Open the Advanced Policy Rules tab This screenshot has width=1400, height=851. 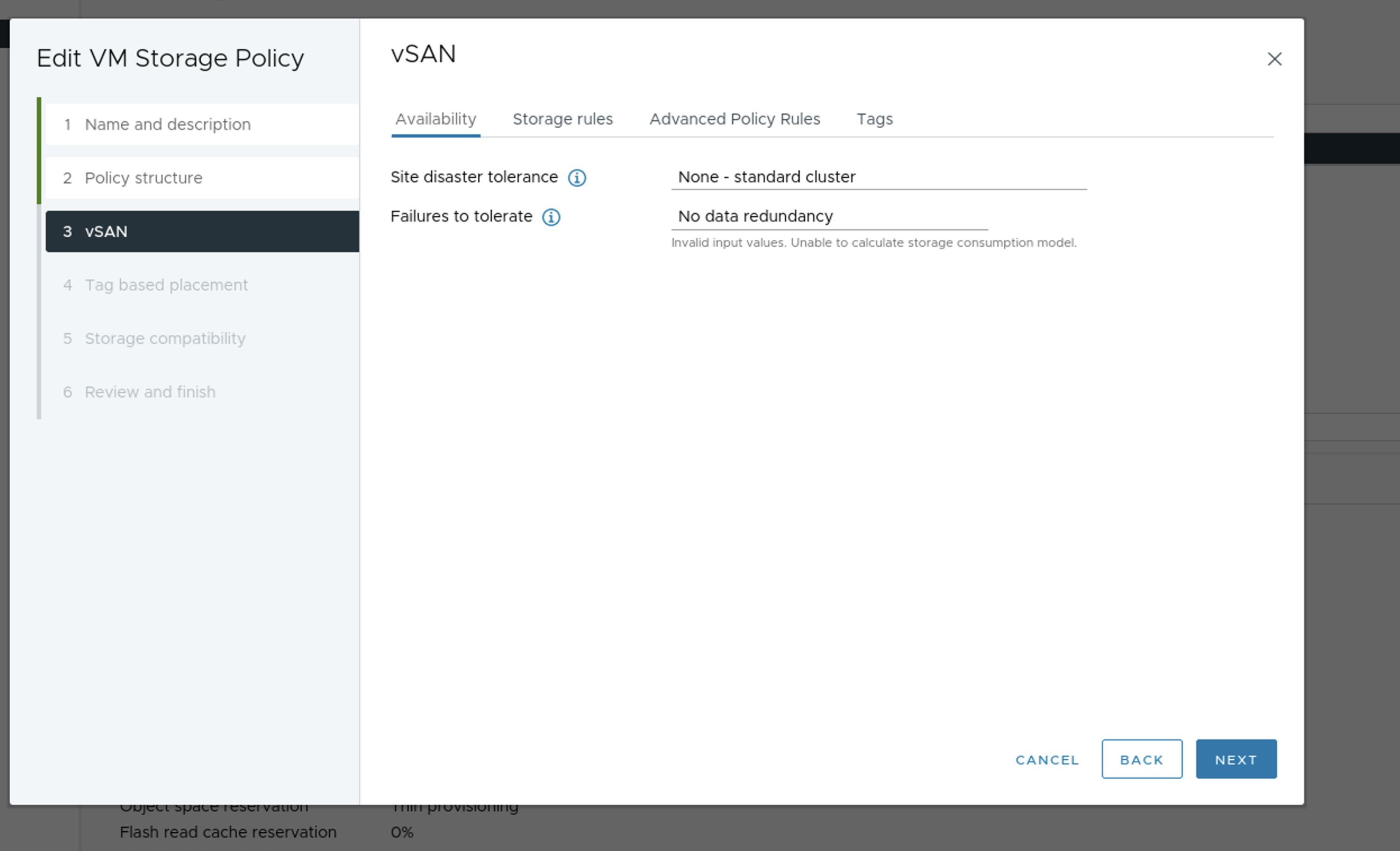(734, 119)
